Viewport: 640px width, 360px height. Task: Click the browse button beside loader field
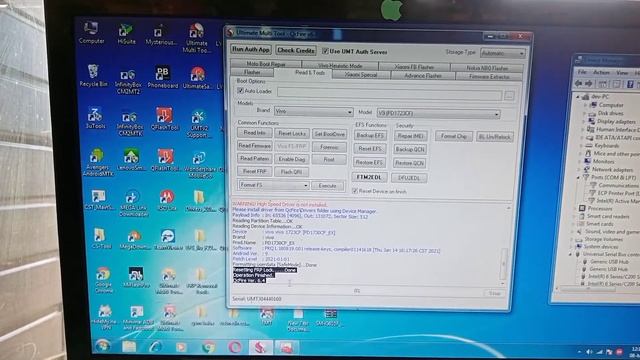coord(509,96)
